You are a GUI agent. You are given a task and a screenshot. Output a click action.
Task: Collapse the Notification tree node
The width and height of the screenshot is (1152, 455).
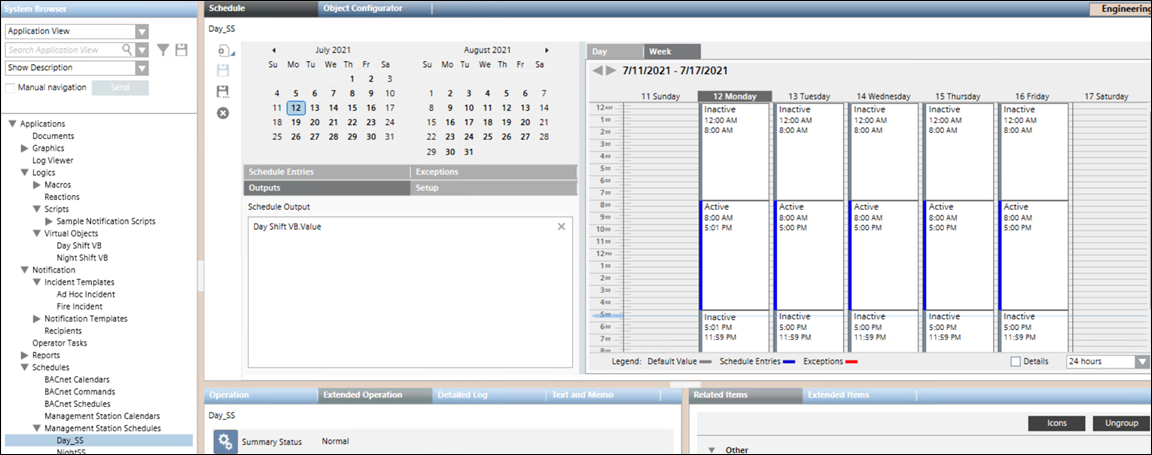pos(12,270)
